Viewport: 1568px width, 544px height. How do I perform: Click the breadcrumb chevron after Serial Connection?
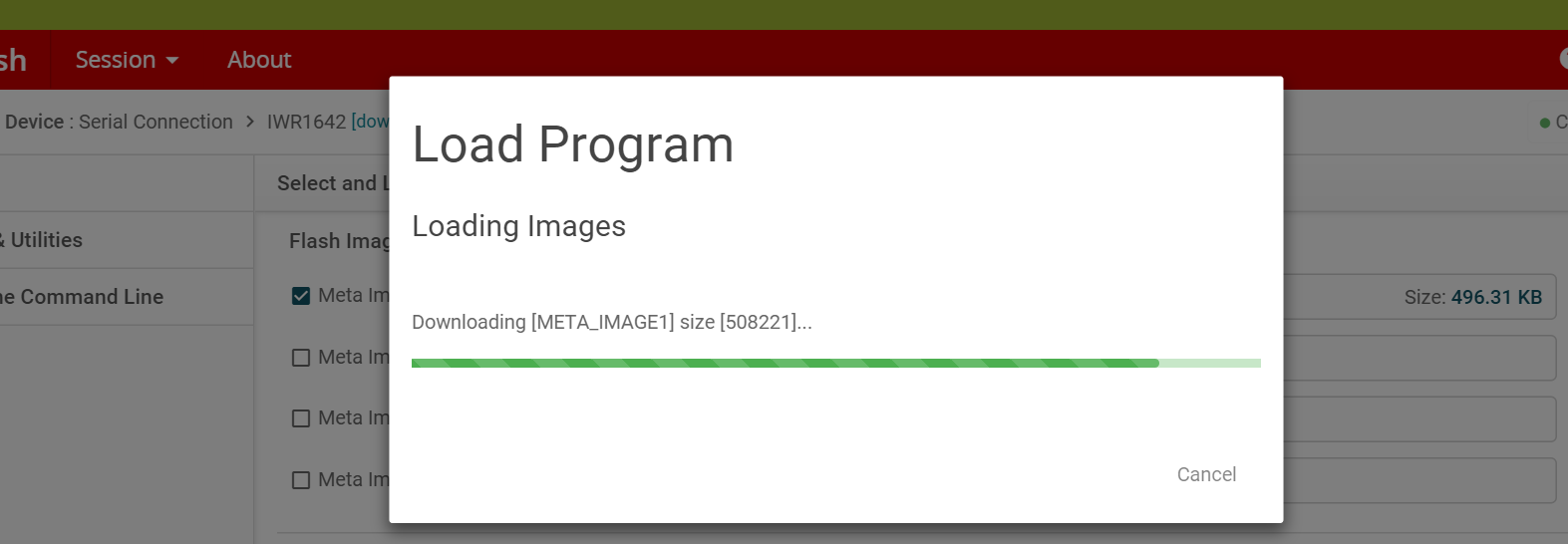(x=250, y=122)
